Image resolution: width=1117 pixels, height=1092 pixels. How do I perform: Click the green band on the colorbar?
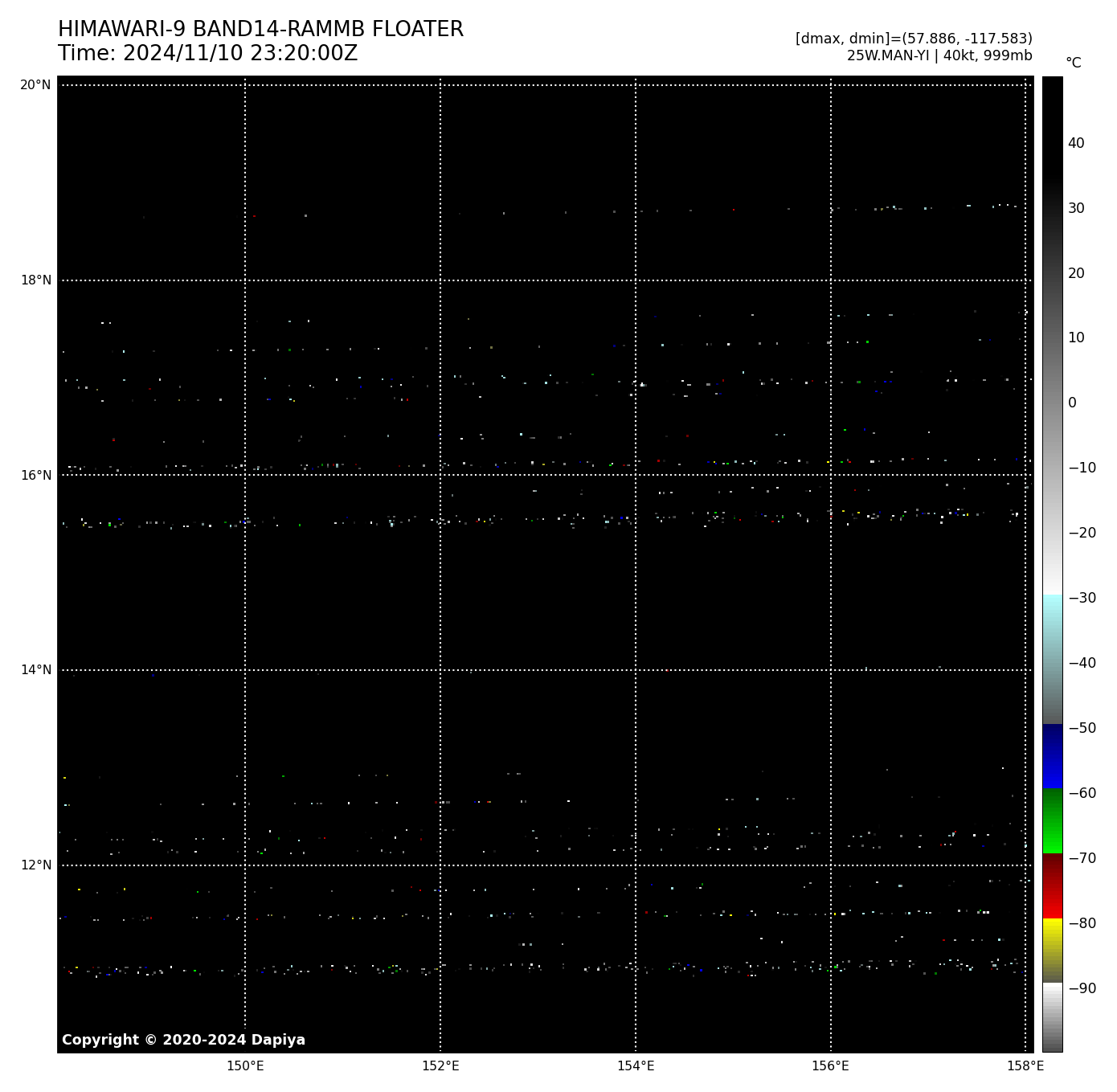[1052, 821]
